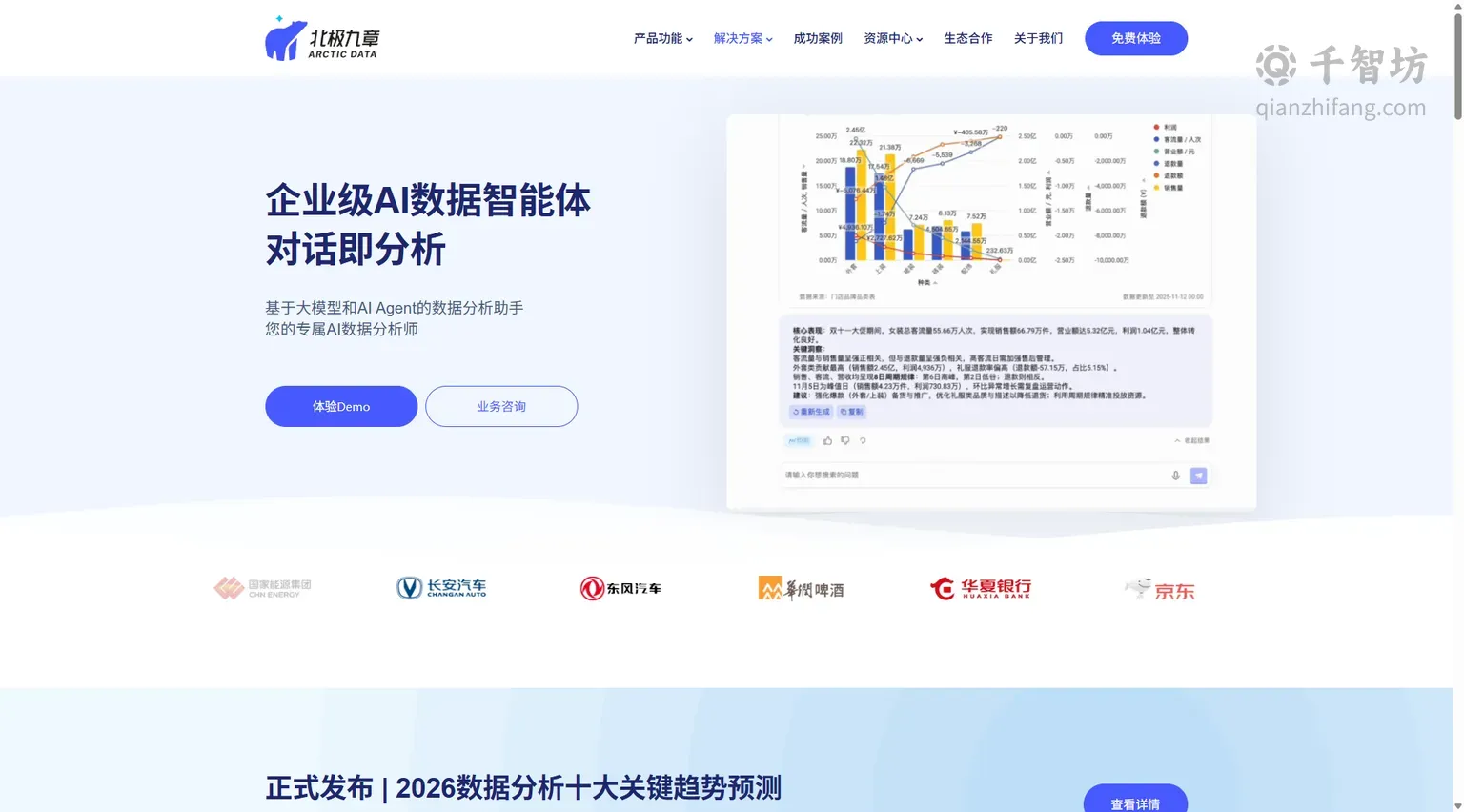Expand the 资源中心 dropdown menu
Viewport: 1464px width, 812px height.
(x=893, y=38)
